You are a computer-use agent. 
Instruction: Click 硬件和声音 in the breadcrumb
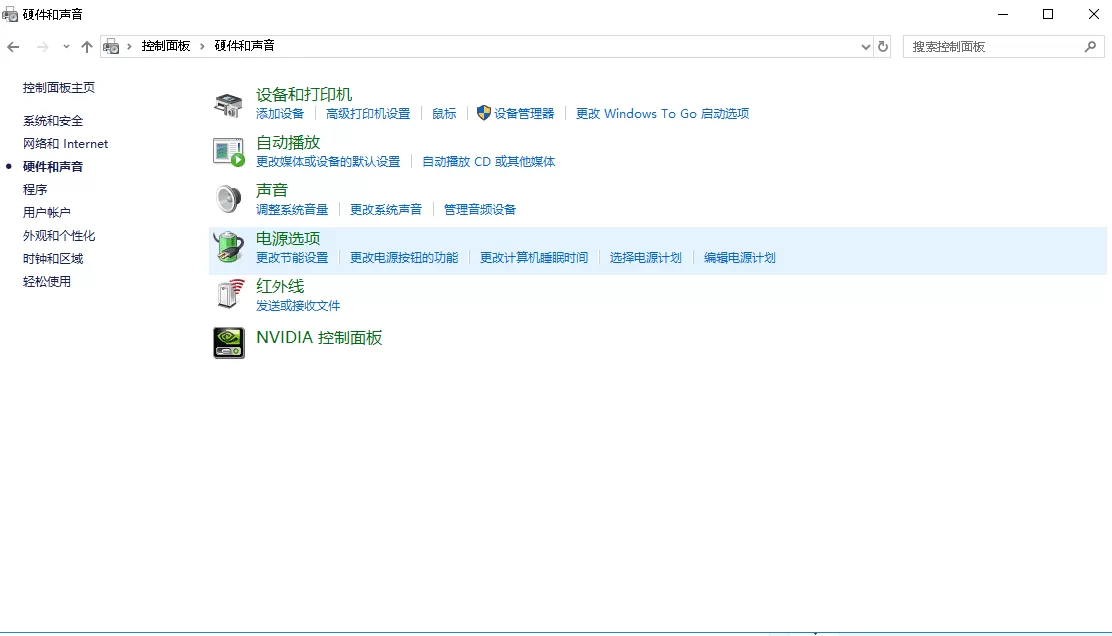tap(245, 46)
